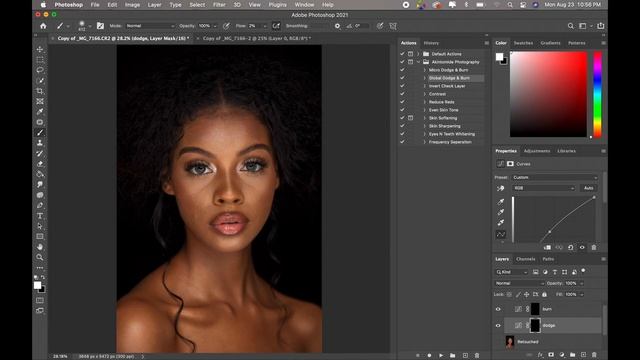Select the Crop tool
Screen dimensions: 640x360
(40, 91)
